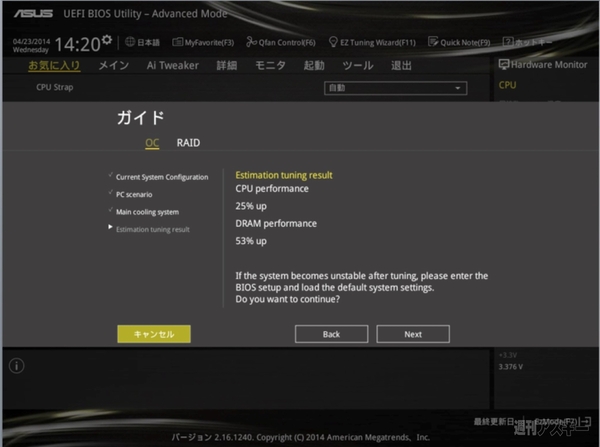
Task: Open the 退出 tab
Action: pyautogui.click(x=401, y=65)
